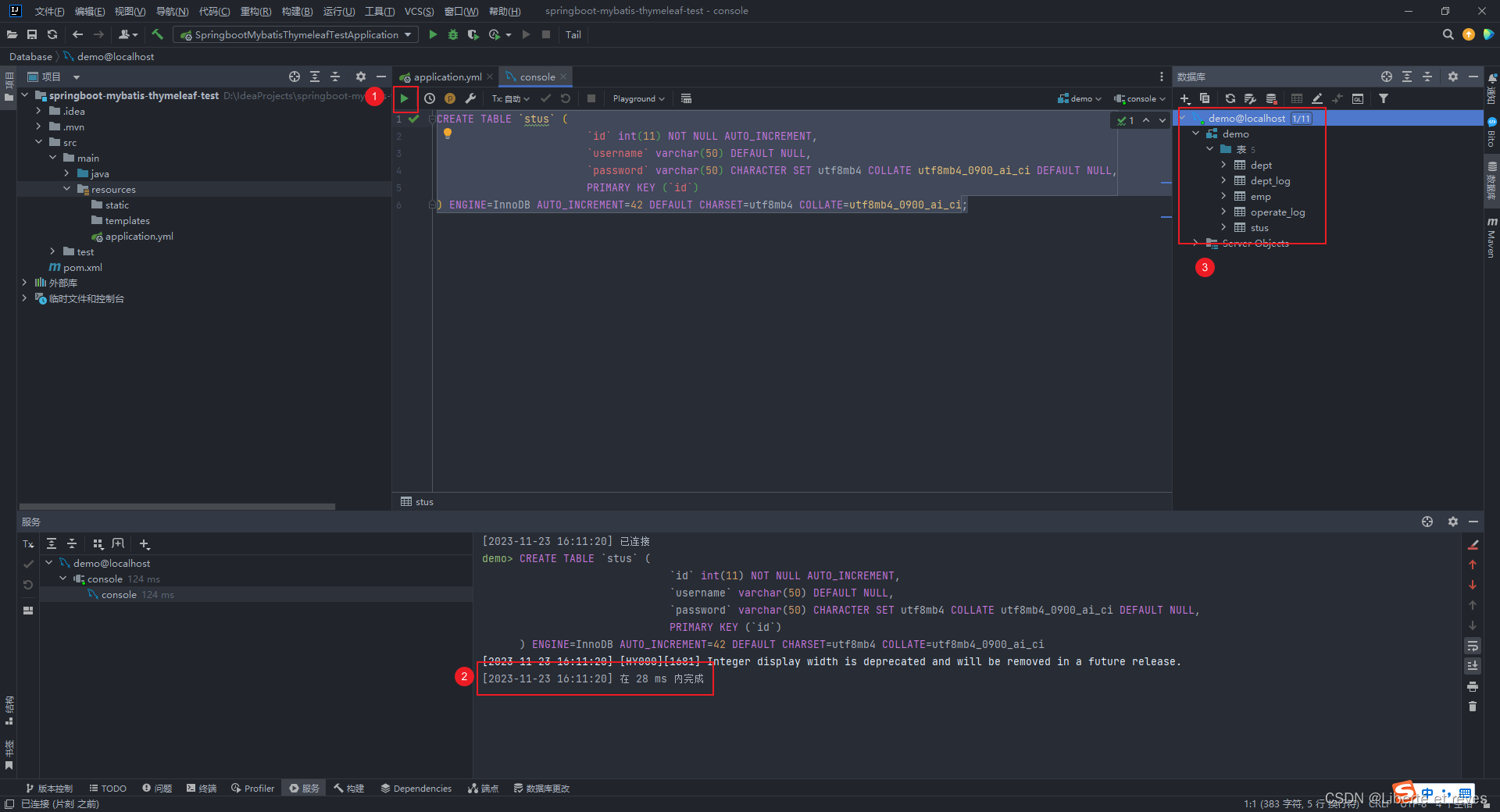Open Database panel gear settings
Screen dimensions: 1500x812
point(1453,77)
